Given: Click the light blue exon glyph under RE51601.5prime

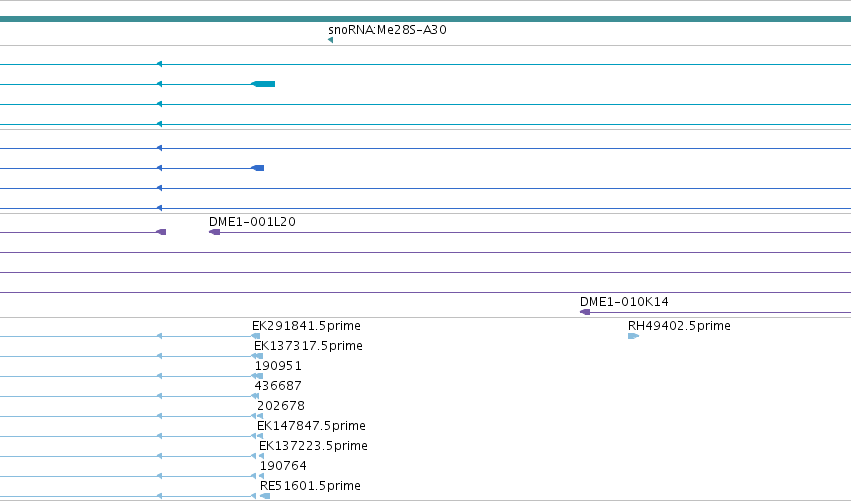Looking at the screenshot, I should point(265,496).
